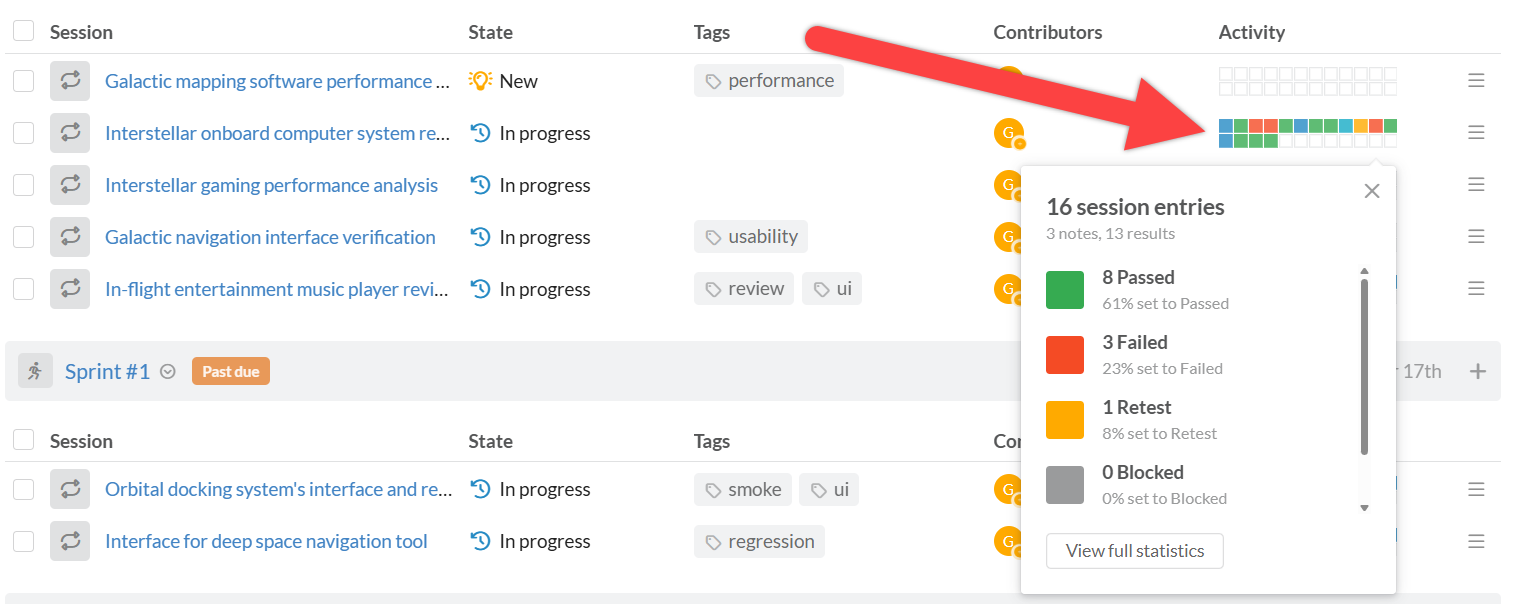Close the session entries popup
This screenshot has width=1521, height=604.
1372,190
